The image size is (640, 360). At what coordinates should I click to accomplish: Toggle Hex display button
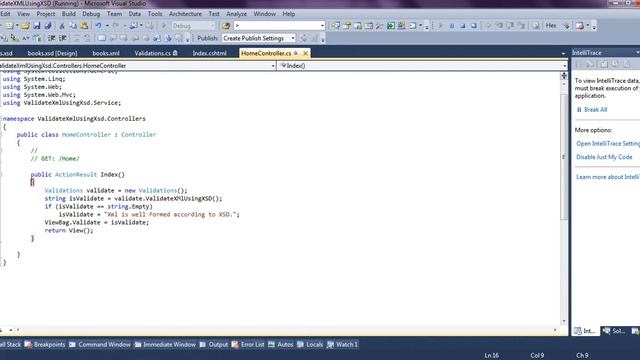point(551,26)
